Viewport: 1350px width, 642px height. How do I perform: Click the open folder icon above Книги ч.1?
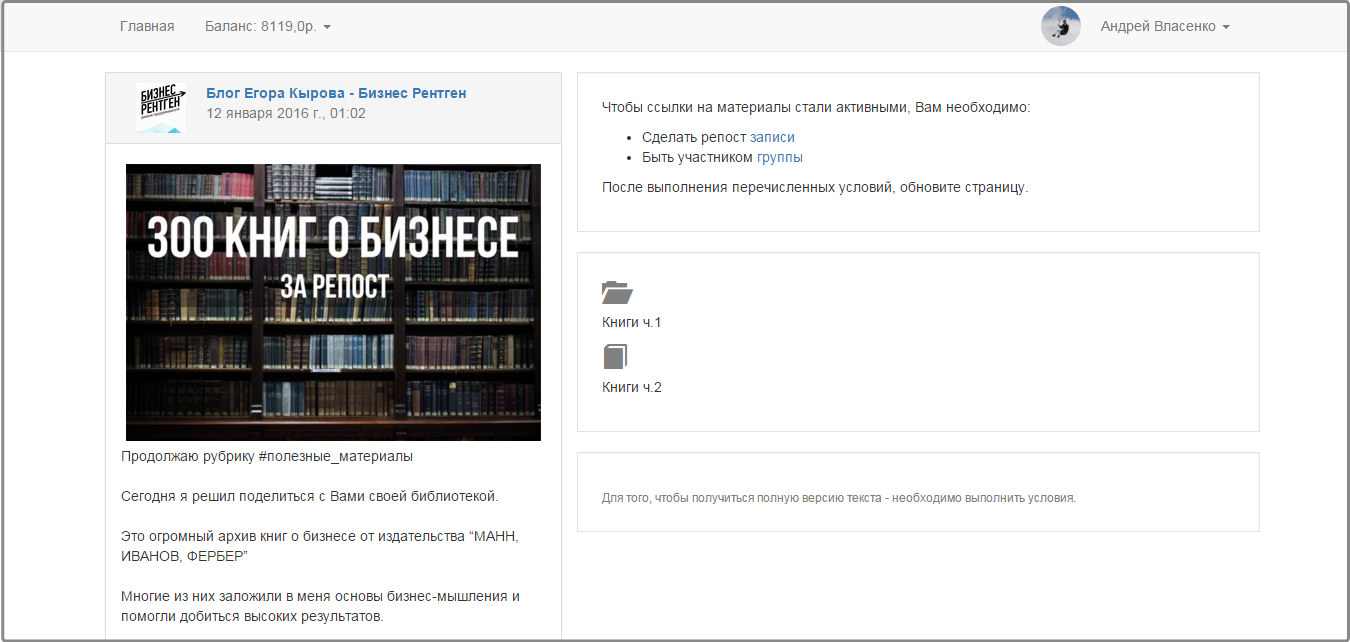coord(617,292)
